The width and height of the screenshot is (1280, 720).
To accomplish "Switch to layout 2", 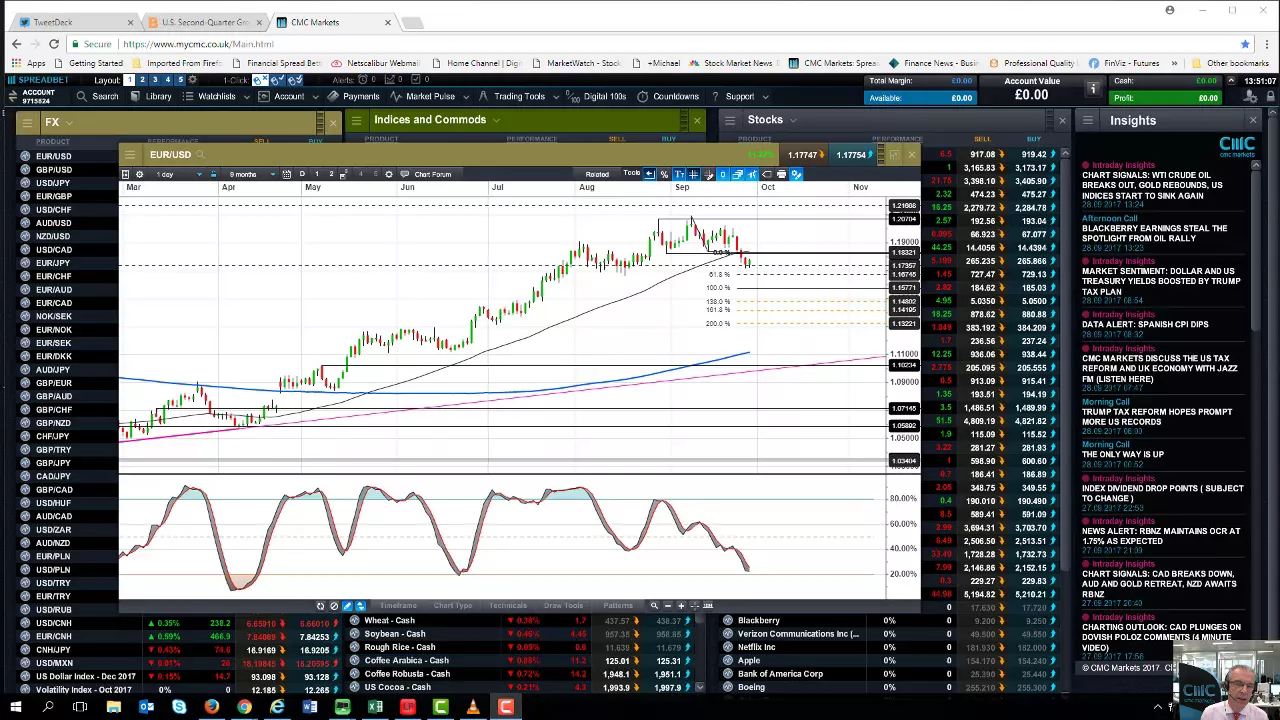I will tap(142, 80).
